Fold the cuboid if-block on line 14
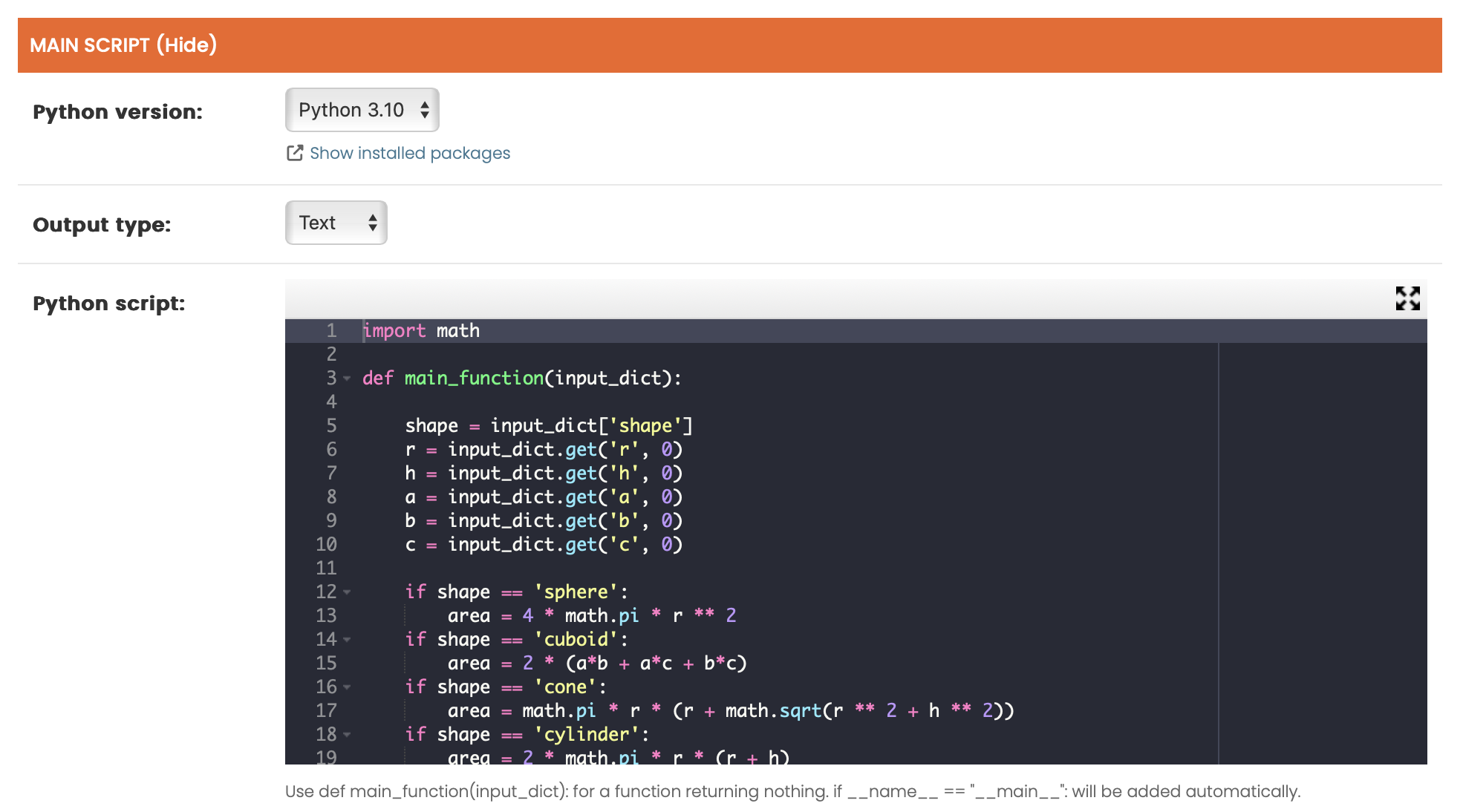1463x812 pixels. click(x=347, y=640)
